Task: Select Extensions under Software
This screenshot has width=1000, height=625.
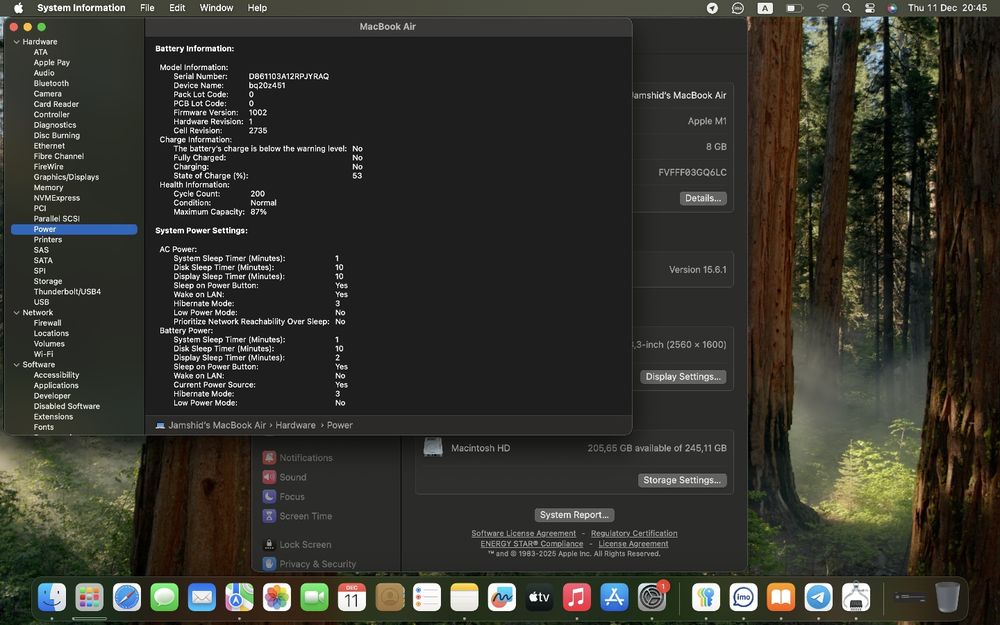Action: click(53, 416)
